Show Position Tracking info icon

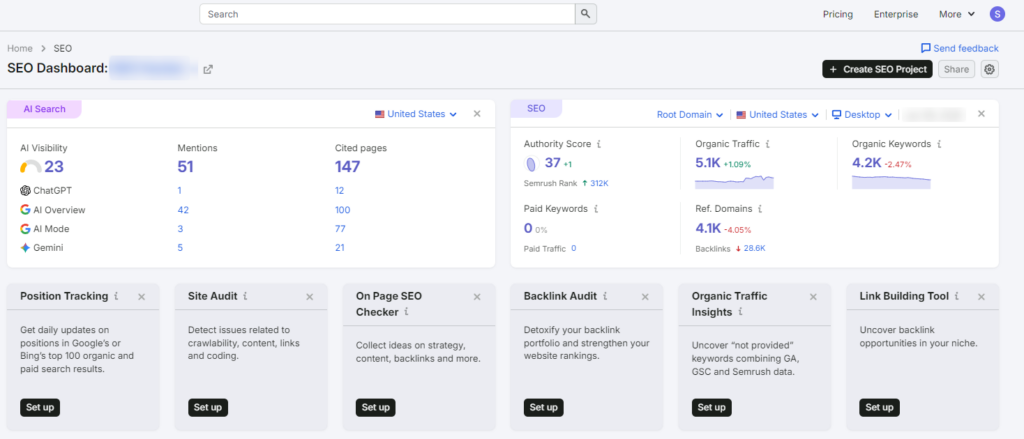pyautogui.click(x=116, y=296)
